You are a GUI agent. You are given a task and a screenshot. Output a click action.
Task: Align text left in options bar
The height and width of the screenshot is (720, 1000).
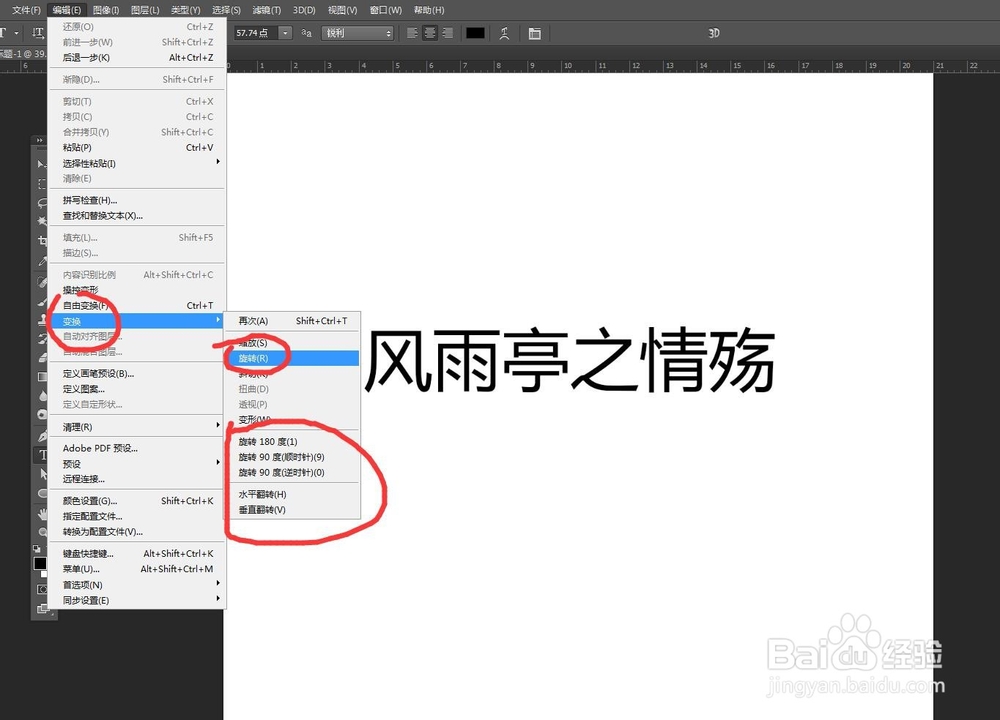(413, 33)
